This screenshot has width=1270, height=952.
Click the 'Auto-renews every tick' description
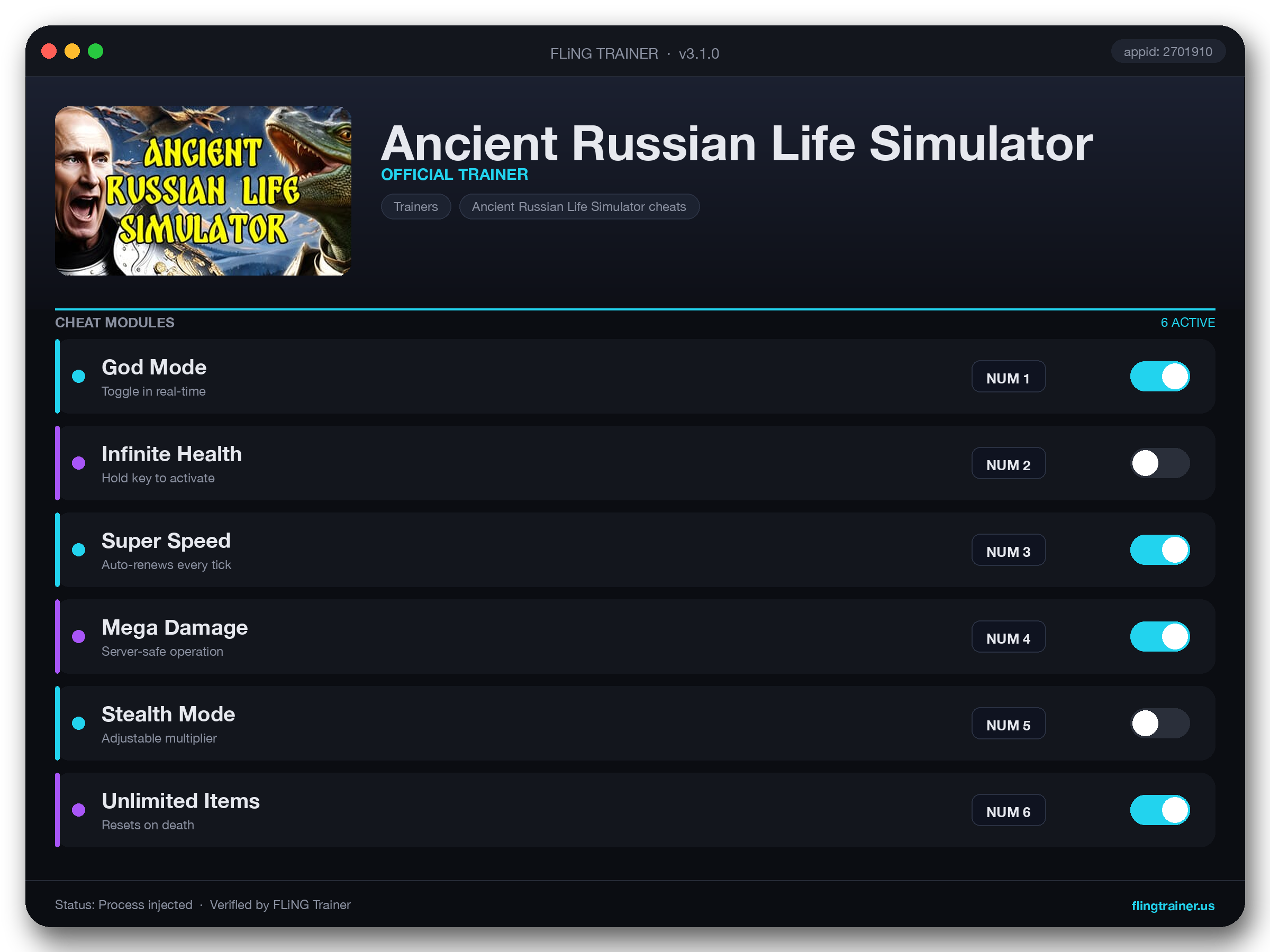167,565
